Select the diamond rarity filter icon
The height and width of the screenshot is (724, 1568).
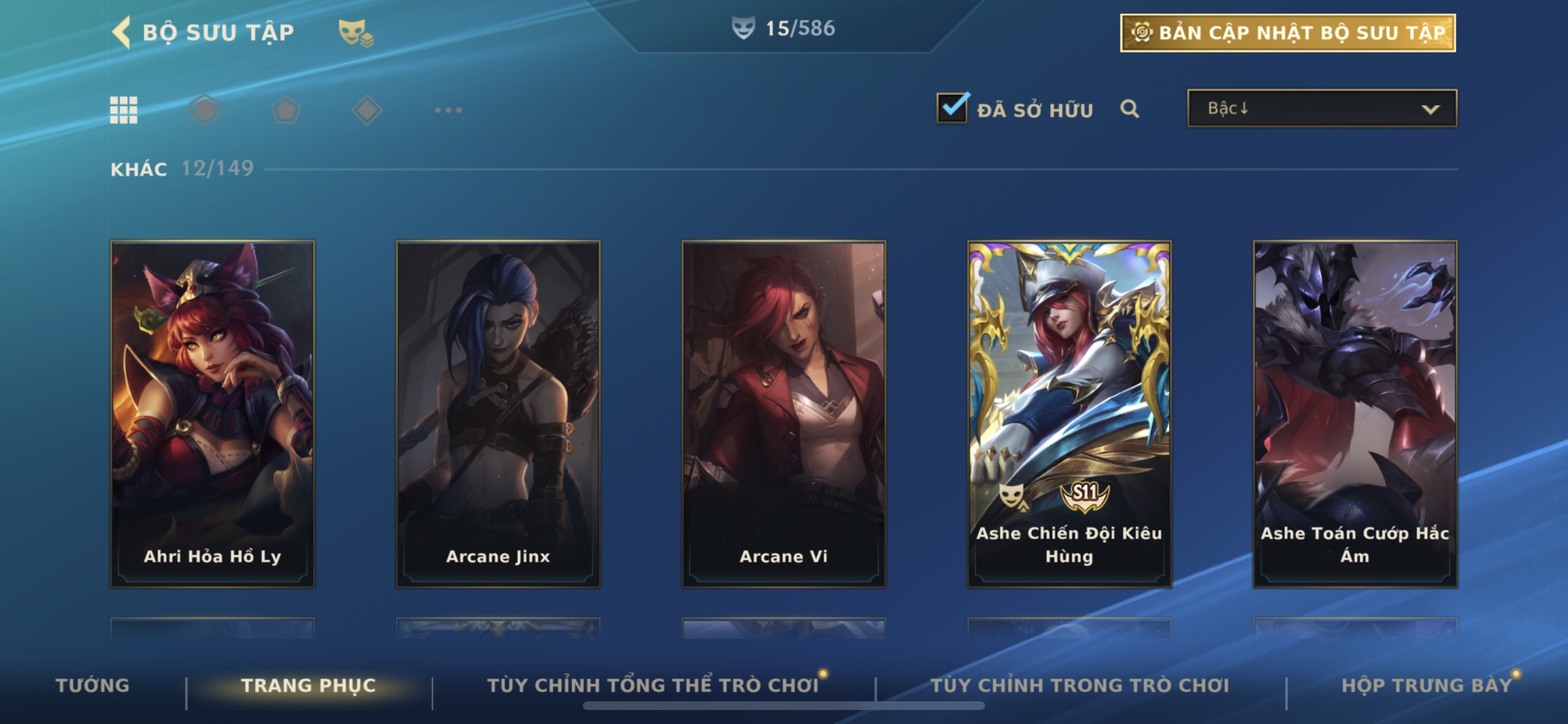(x=367, y=110)
